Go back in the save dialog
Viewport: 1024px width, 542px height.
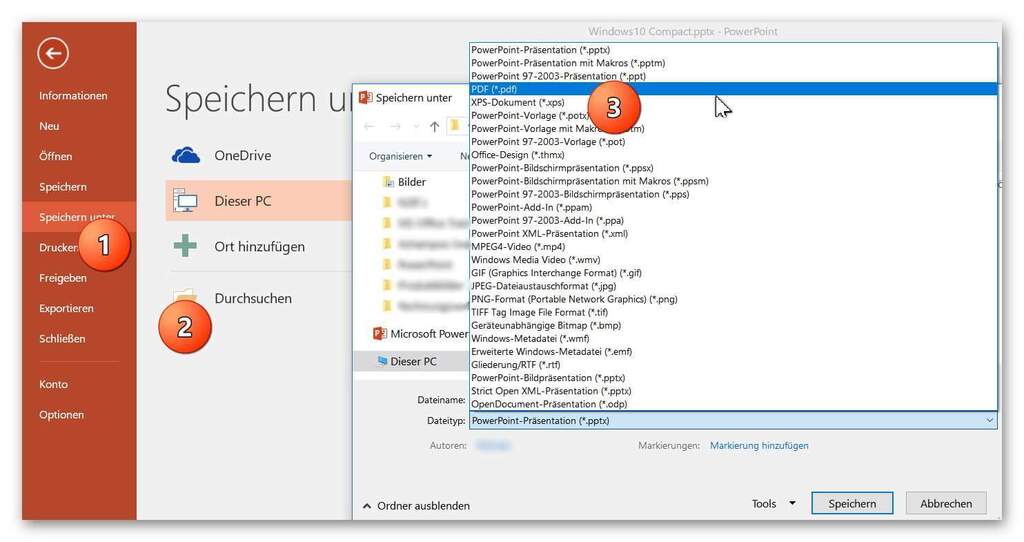[x=369, y=127]
